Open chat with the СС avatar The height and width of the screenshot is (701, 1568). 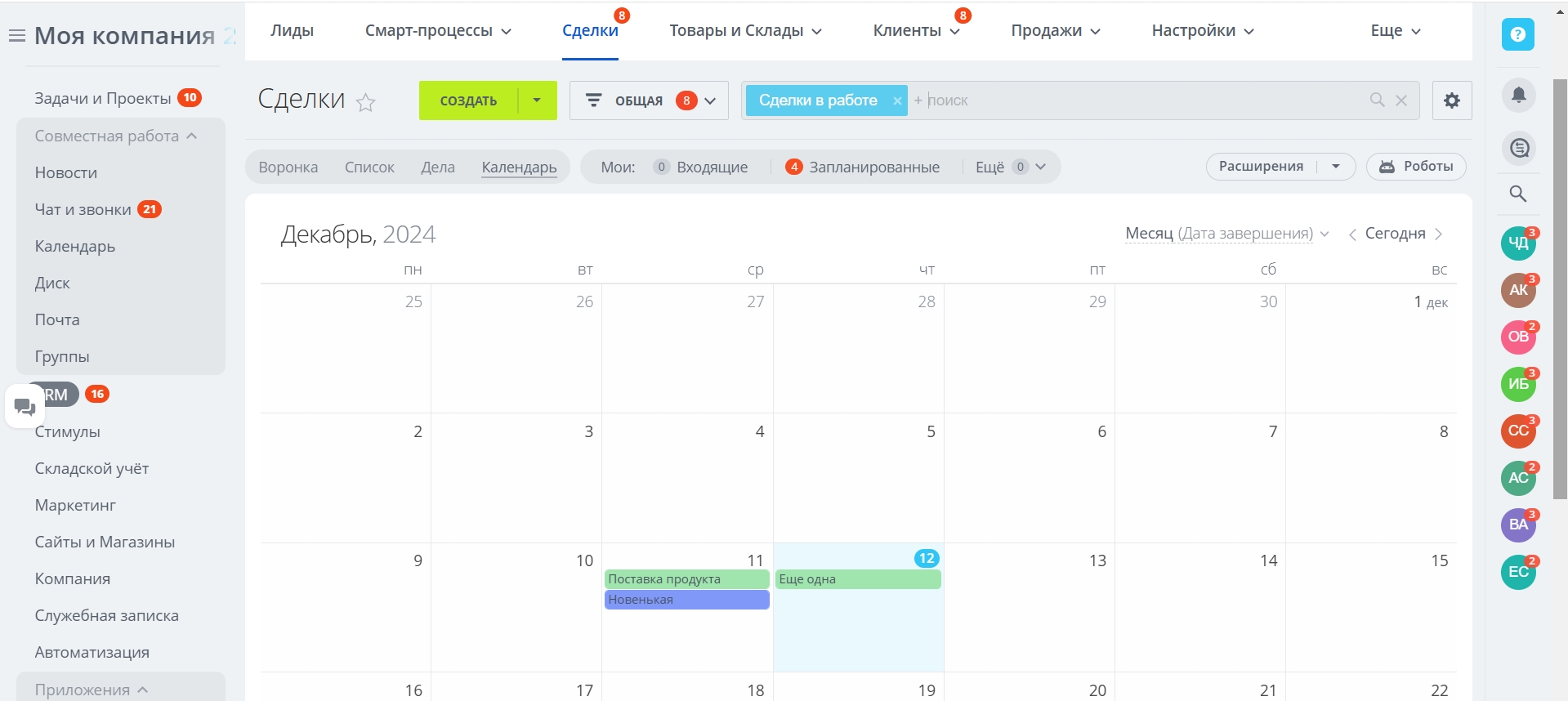[x=1518, y=431]
